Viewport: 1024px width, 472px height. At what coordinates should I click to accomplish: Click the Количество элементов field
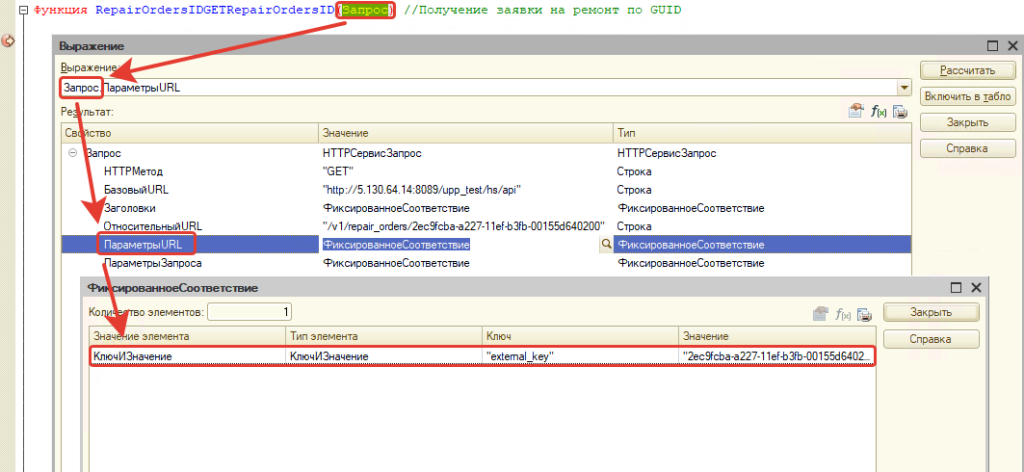tap(250, 312)
